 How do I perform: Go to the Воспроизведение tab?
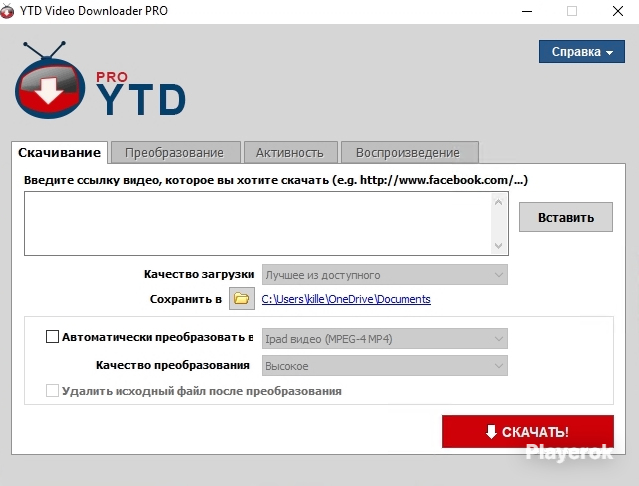(410, 152)
